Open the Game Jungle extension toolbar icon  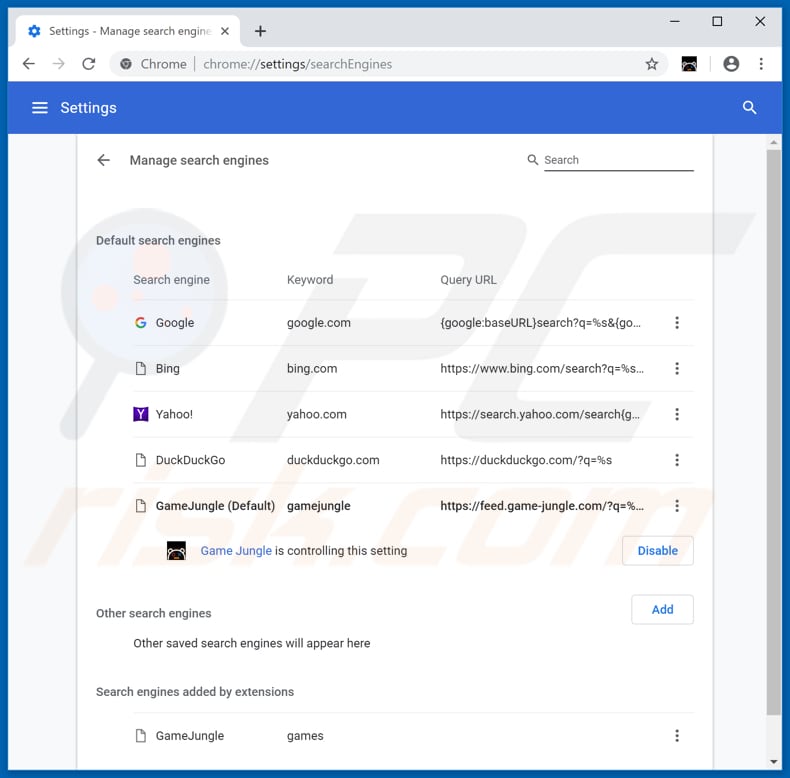689,64
